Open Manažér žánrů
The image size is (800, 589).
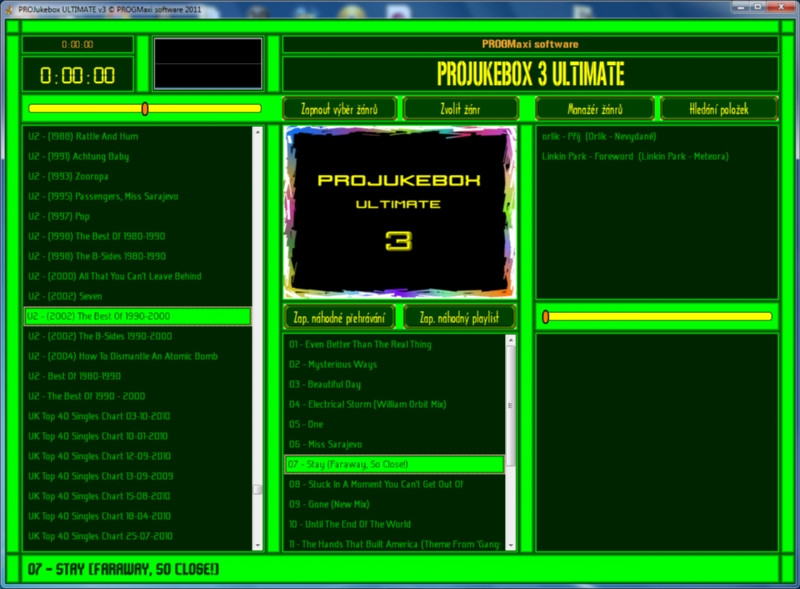coord(595,109)
